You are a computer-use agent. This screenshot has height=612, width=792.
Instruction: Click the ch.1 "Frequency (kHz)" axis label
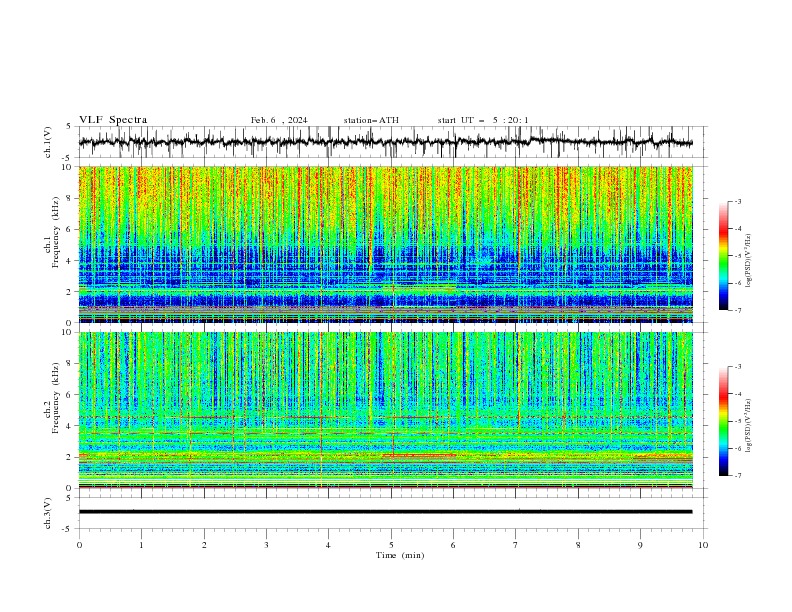(56, 232)
